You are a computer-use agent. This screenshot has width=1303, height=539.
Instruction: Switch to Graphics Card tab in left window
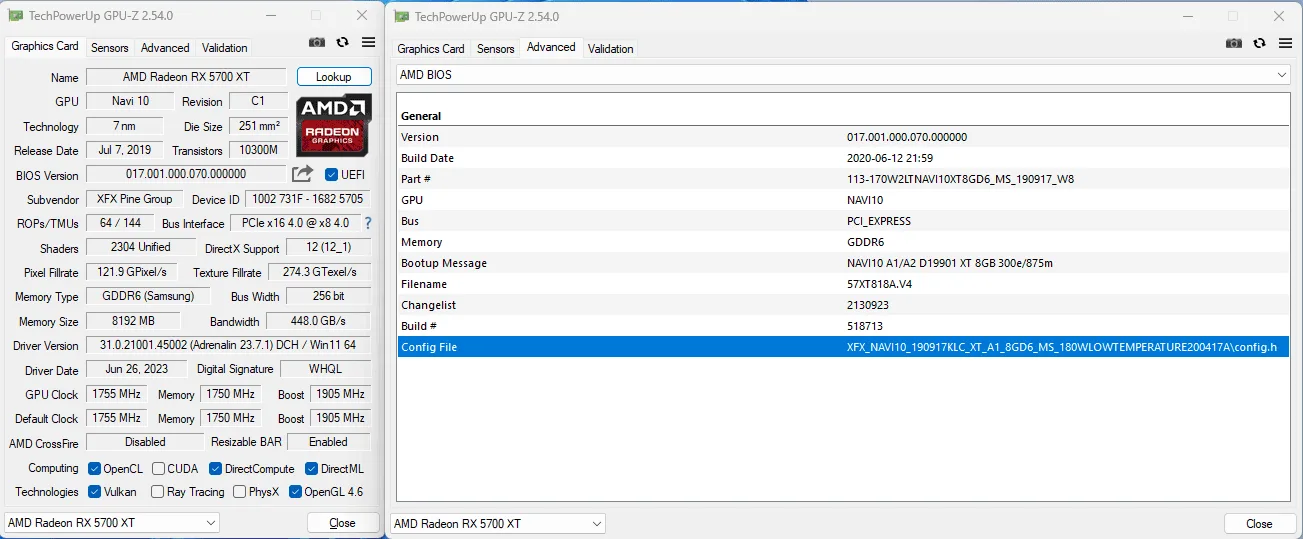45,47
